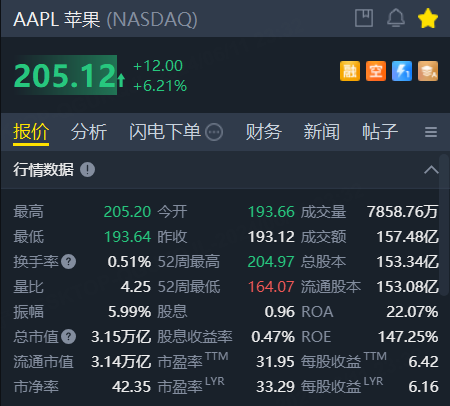Viewport: 450px width, 406px height.
Task: Click the 量比 value 4.25
Action: pyautogui.click(x=136, y=287)
